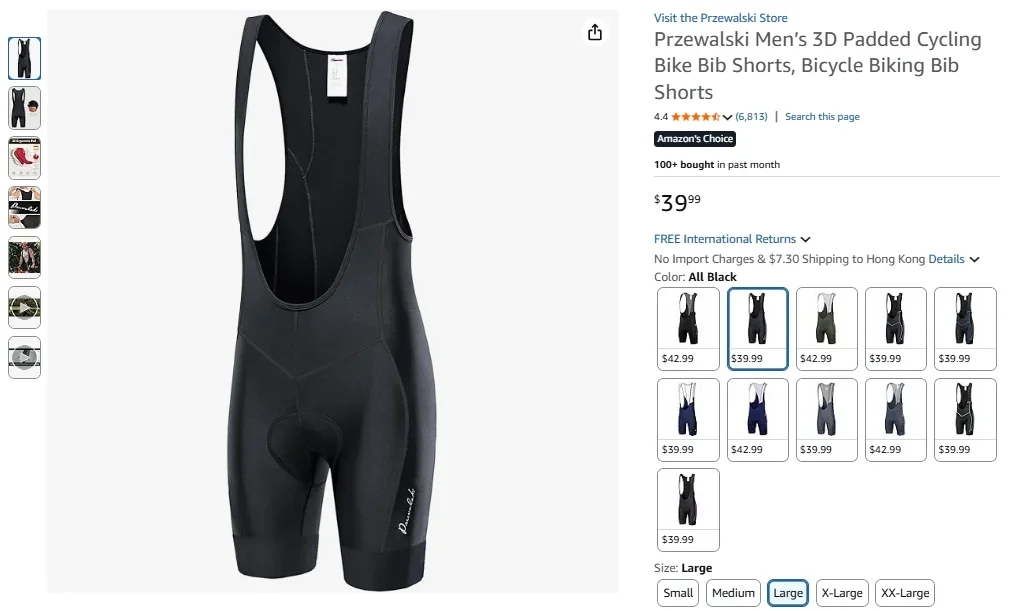Image resolution: width=1014 pixels, height=611 pixels.
Task: Select the Small size option
Action: (677, 592)
